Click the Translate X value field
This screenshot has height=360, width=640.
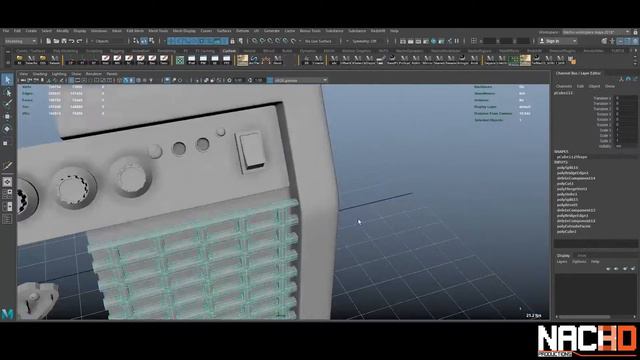point(625,98)
